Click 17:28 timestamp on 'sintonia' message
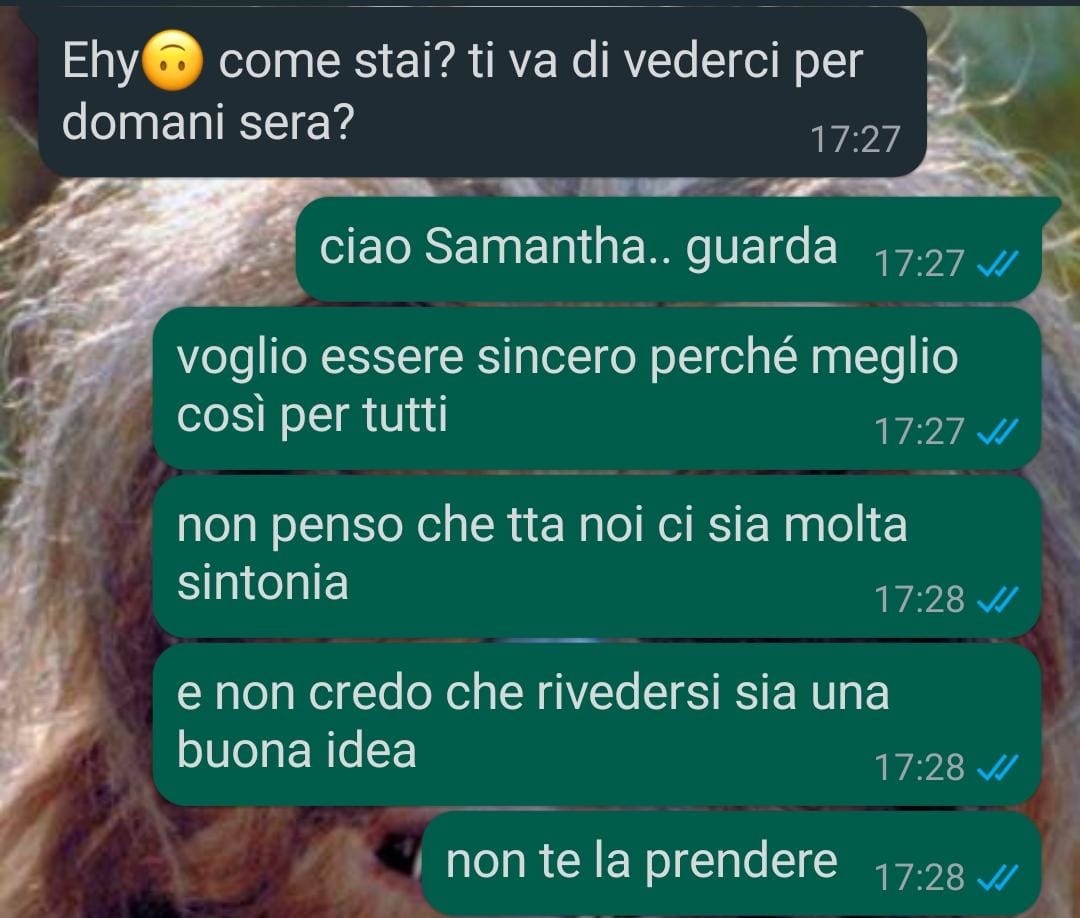This screenshot has width=1080, height=918. 919,600
